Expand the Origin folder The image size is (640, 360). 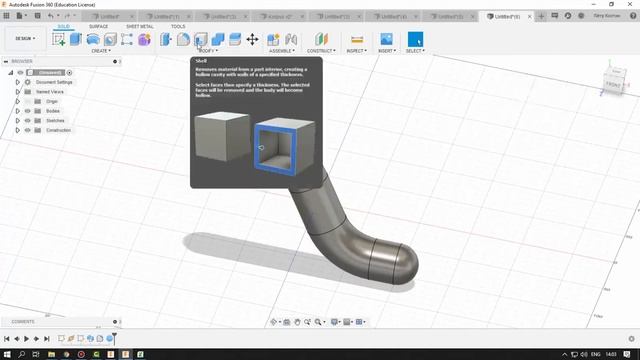[x=18, y=101]
